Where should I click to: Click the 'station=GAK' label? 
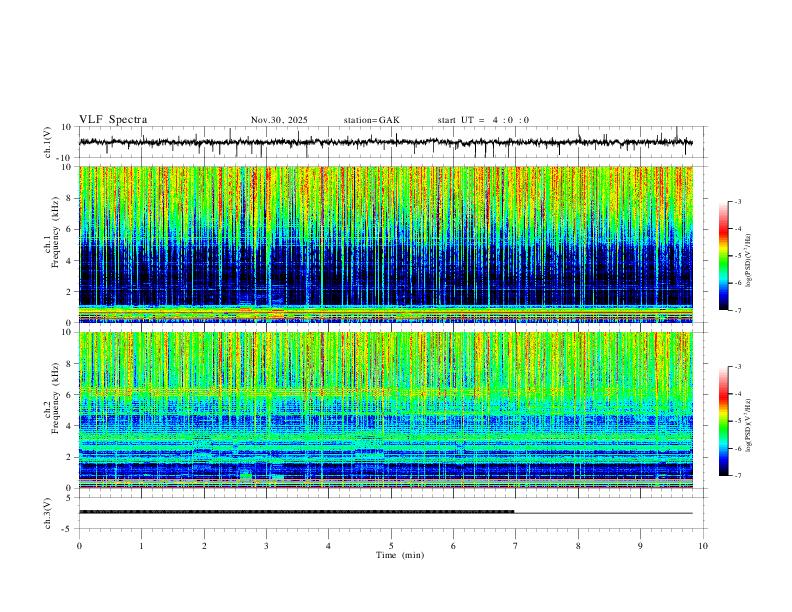click(x=371, y=120)
